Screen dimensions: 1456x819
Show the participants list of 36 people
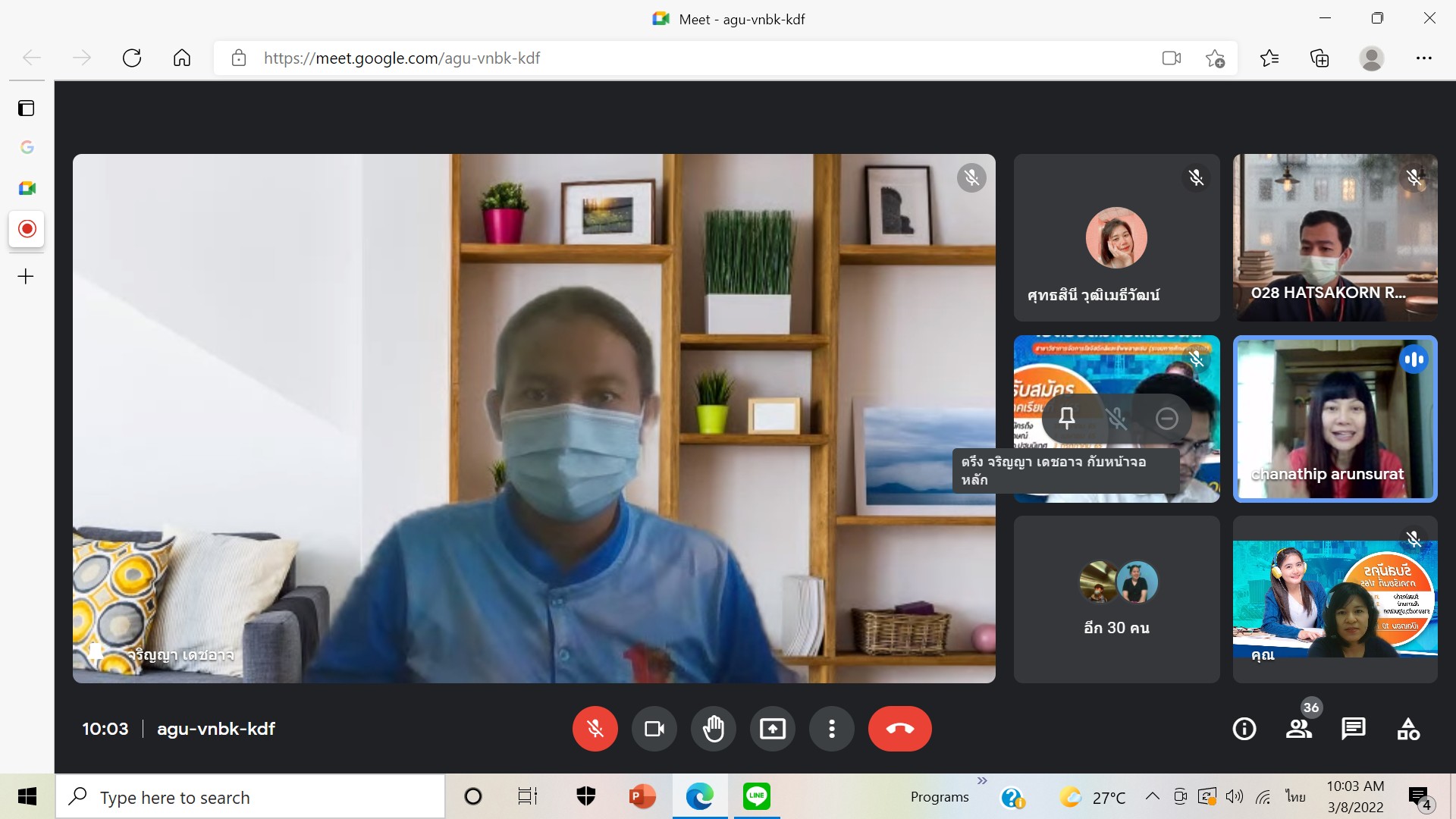(x=1298, y=729)
